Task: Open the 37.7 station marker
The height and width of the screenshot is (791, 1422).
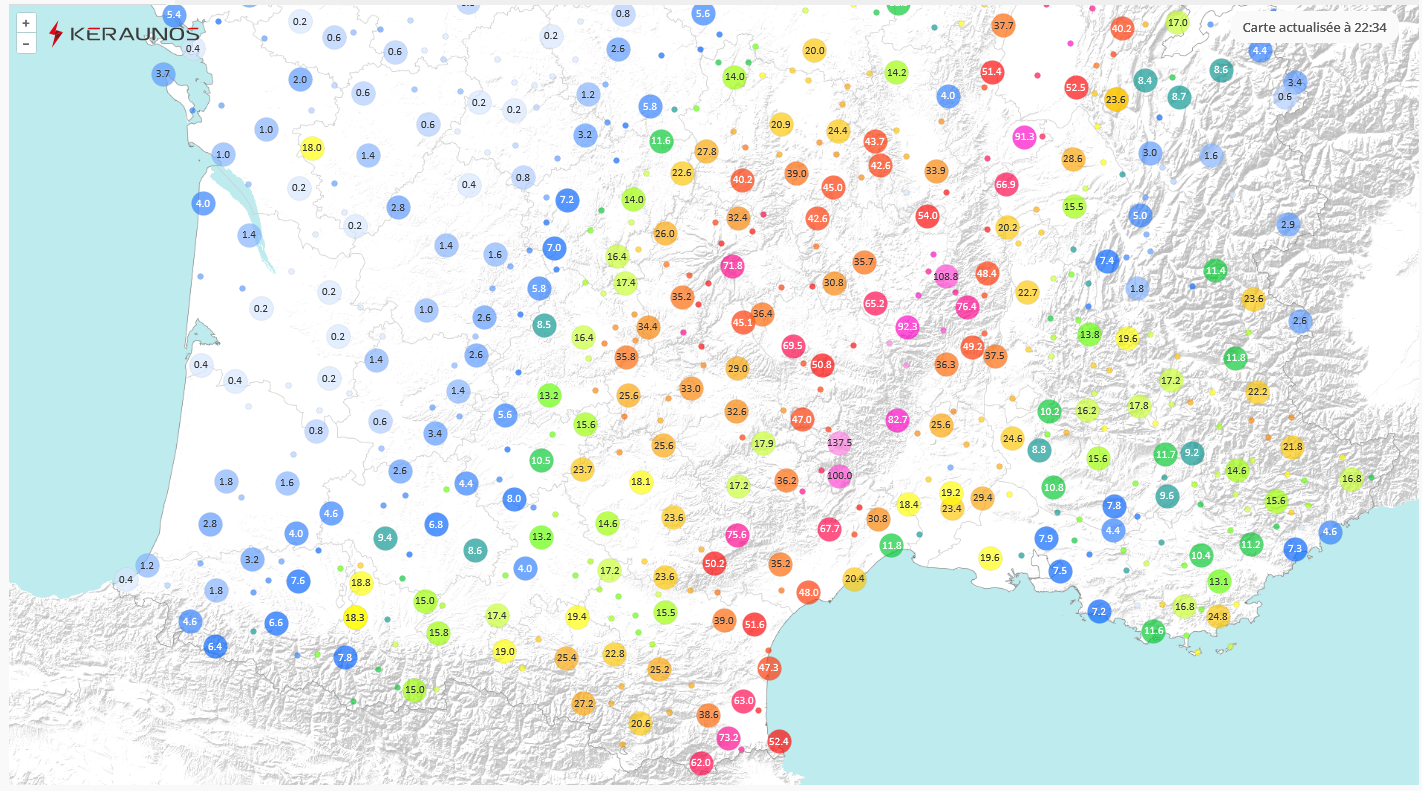Action: [1003, 25]
